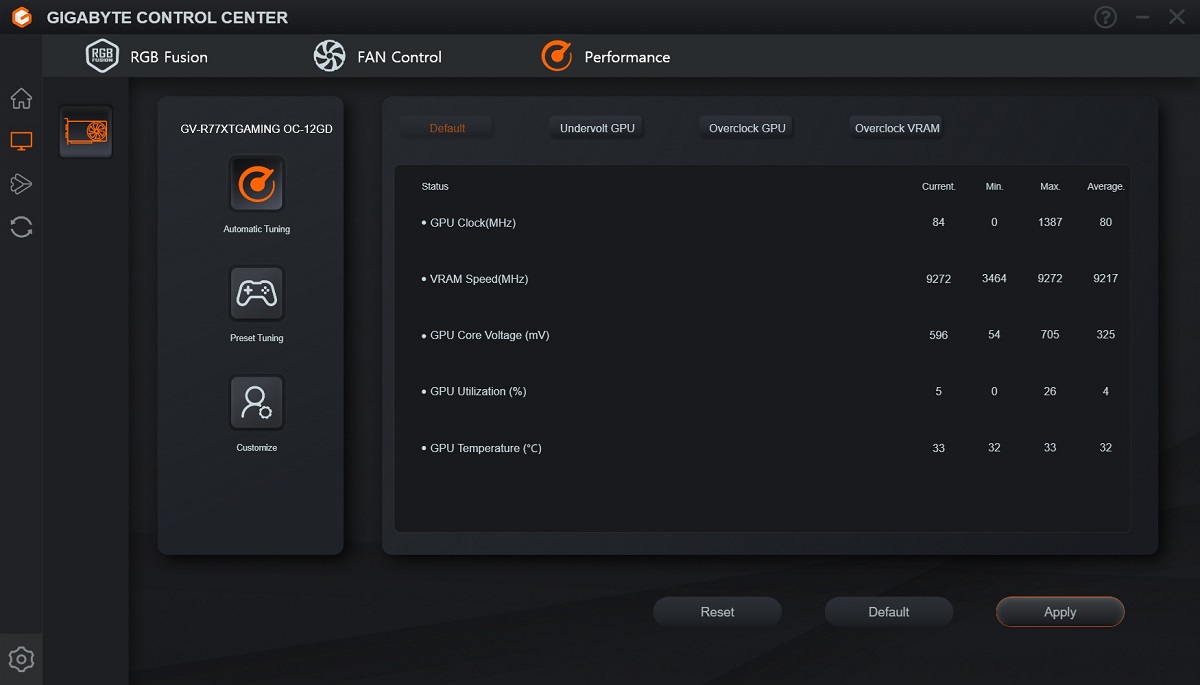Click GPU Clock max value 1387
Viewport: 1200px width, 685px height.
pyautogui.click(x=1050, y=222)
